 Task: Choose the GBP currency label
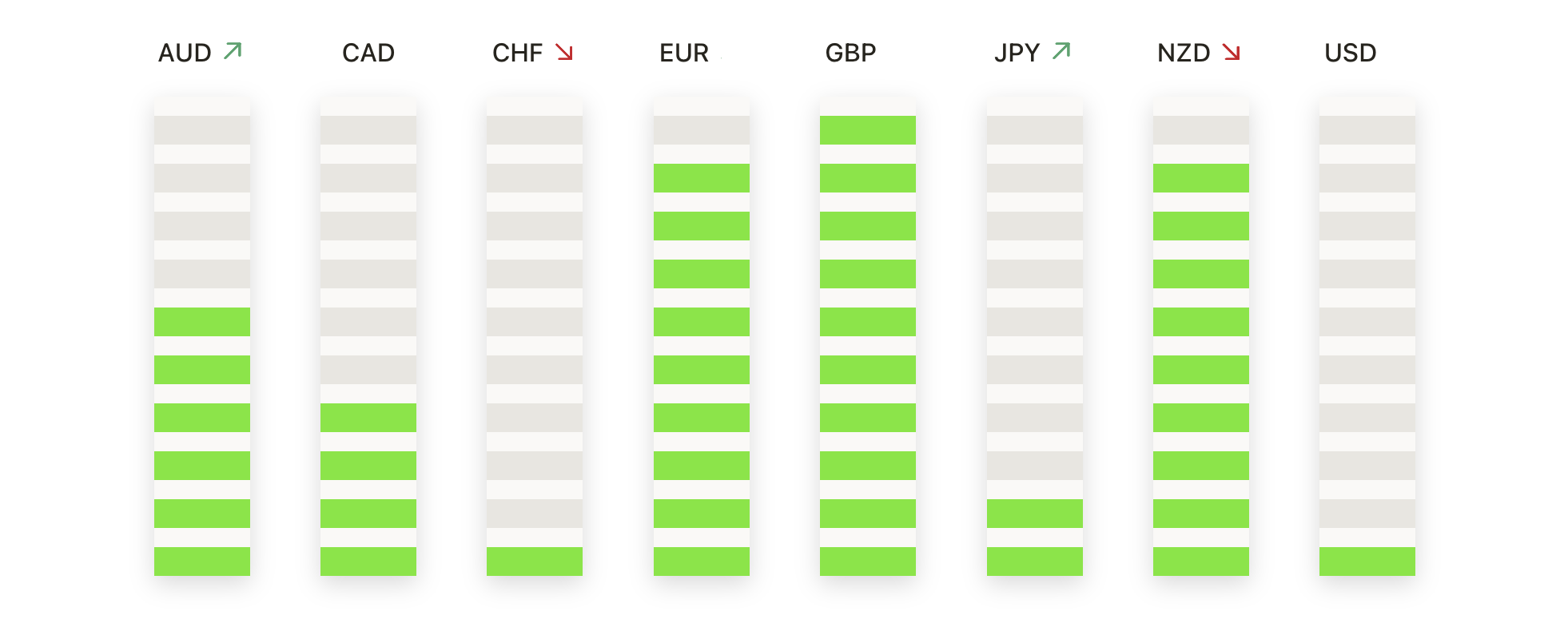tap(850, 54)
